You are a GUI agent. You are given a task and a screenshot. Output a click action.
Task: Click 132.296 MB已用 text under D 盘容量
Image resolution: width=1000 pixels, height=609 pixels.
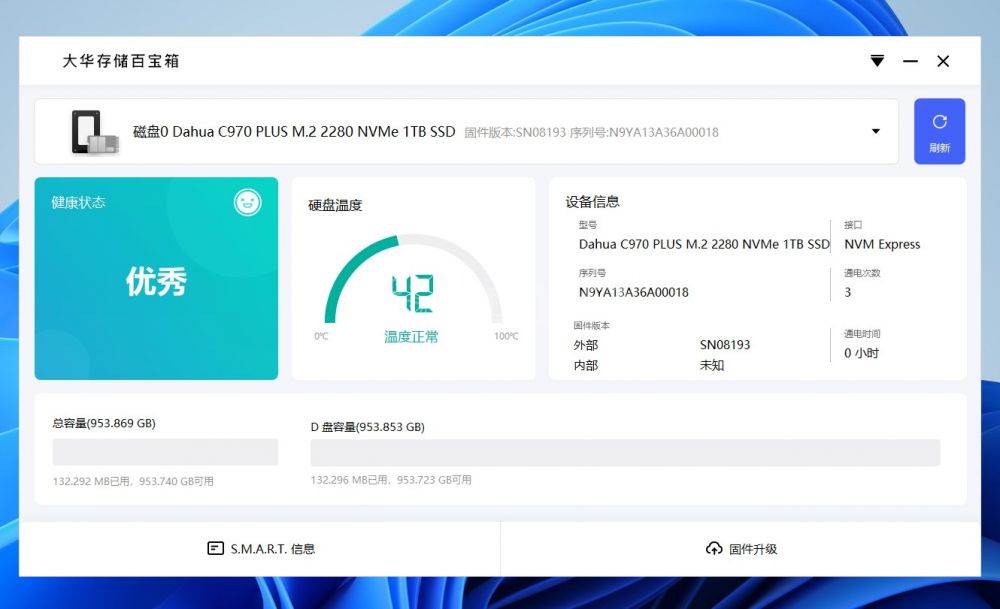[x=349, y=480]
